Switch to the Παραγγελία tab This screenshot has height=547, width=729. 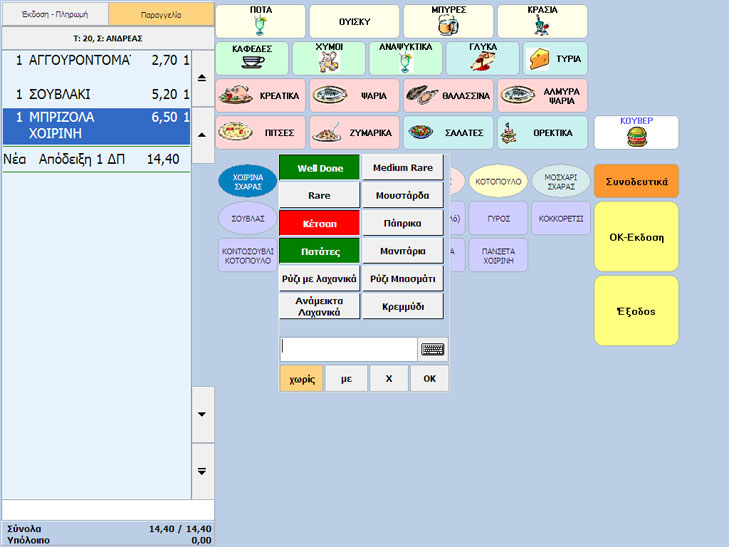point(160,15)
